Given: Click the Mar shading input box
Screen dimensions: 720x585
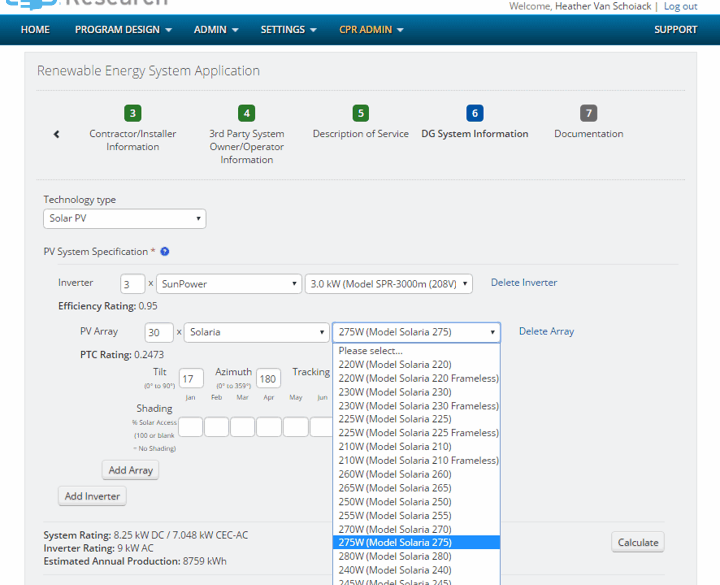Looking at the screenshot, I should pyautogui.click(x=242, y=427).
